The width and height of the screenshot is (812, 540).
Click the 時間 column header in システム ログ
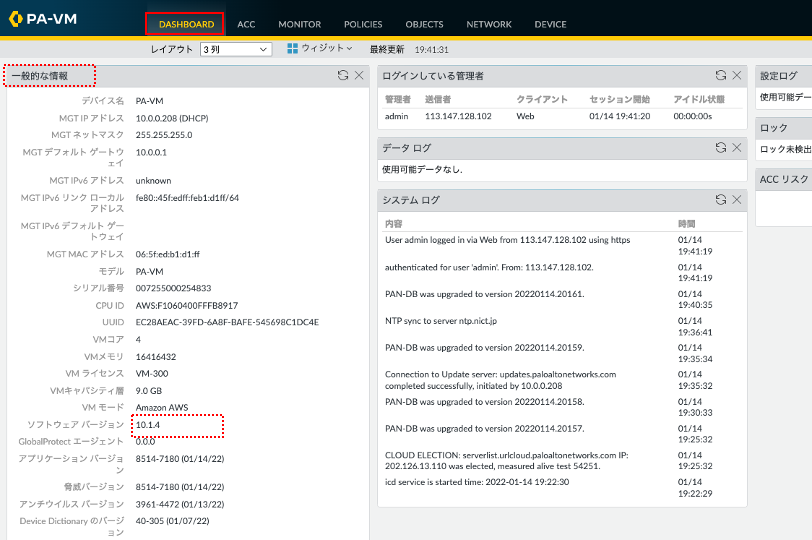(x=687, y=224)
